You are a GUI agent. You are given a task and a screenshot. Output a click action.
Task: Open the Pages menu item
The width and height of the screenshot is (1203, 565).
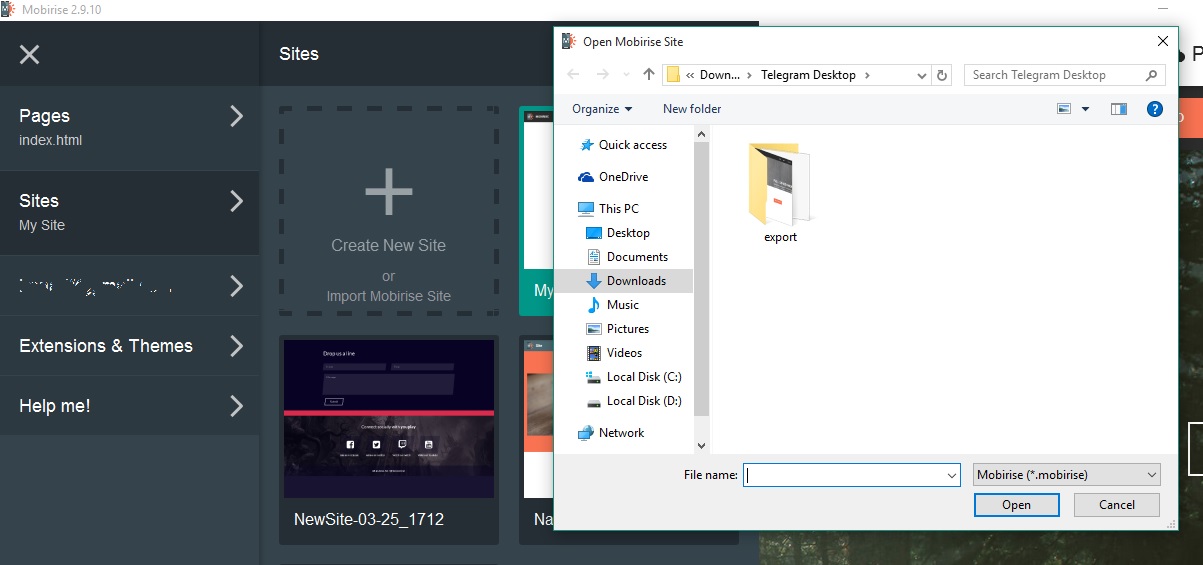point(129,126)
